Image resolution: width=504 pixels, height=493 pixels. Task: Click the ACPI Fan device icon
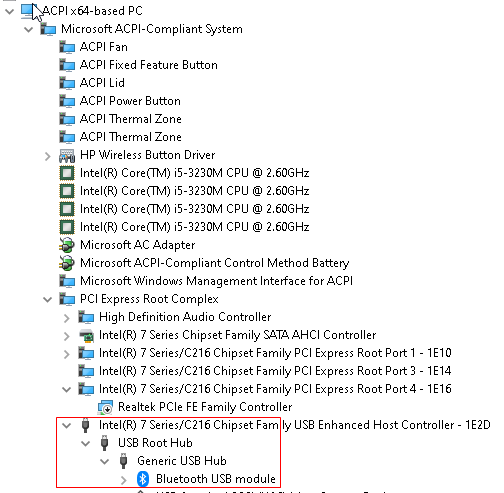click(x=67, y=47)
